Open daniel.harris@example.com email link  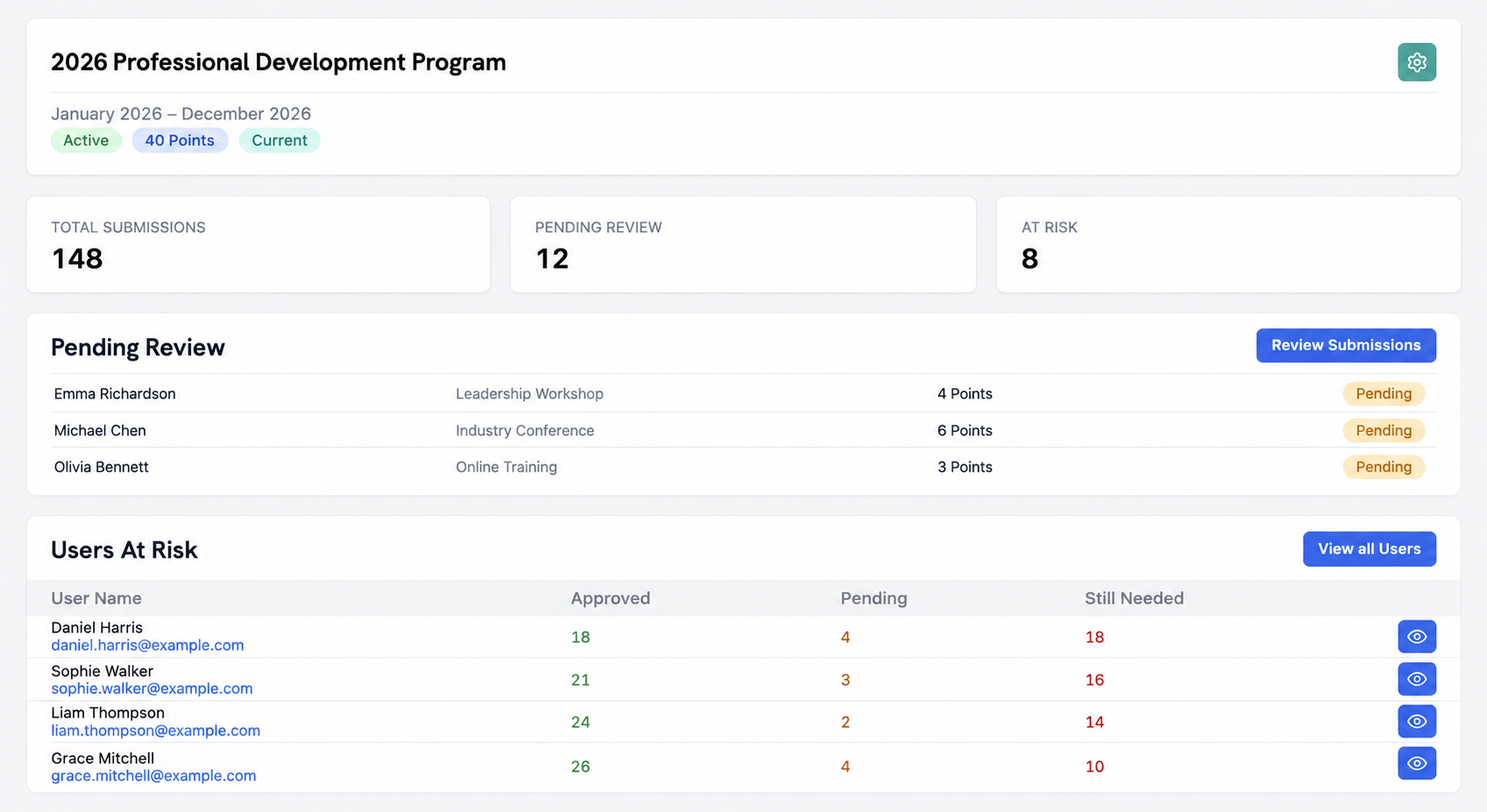[147, 646]
